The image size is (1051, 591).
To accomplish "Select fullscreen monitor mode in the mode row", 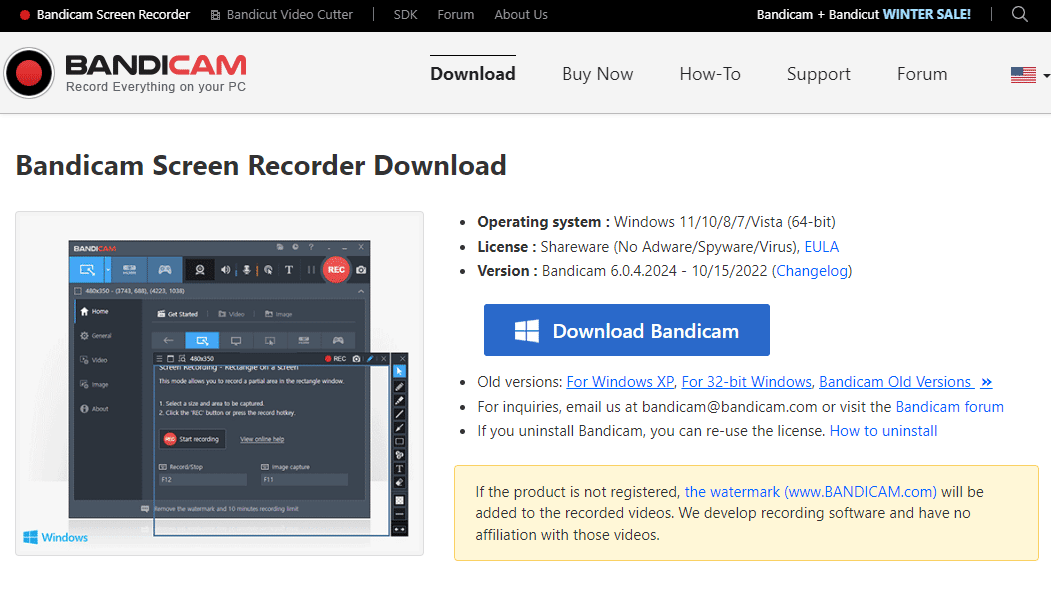I will pyautogui.click(x=236, y=340).
